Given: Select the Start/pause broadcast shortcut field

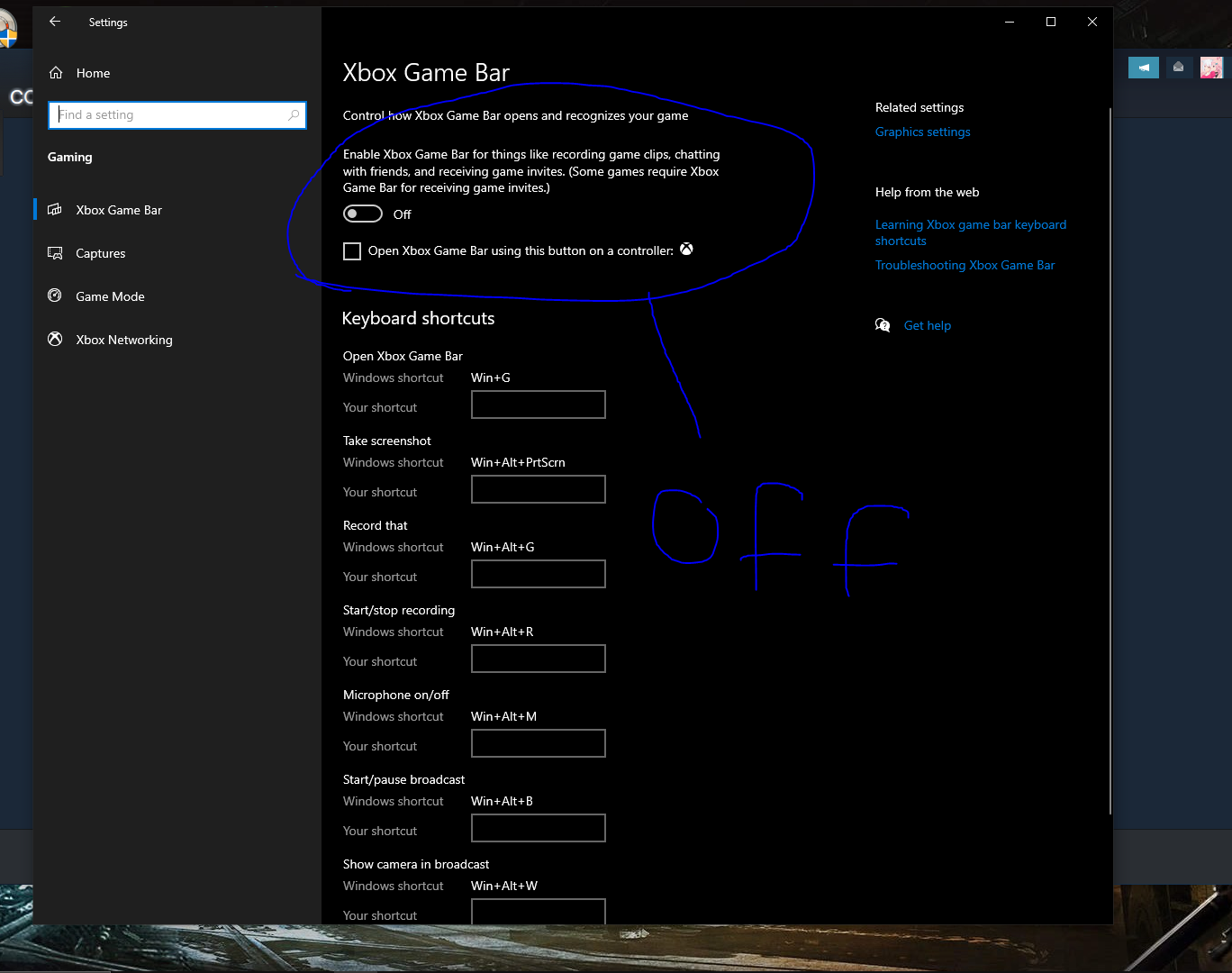Looking at the screenshot, I should (539, 828).
